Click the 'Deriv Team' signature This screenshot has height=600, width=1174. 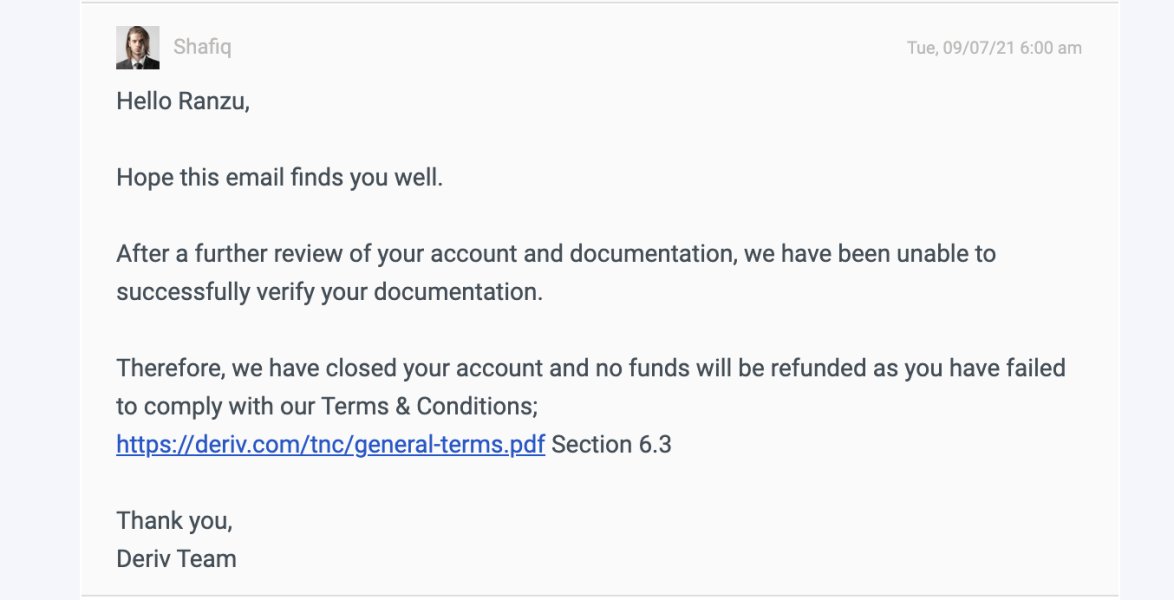click(176, 558)
